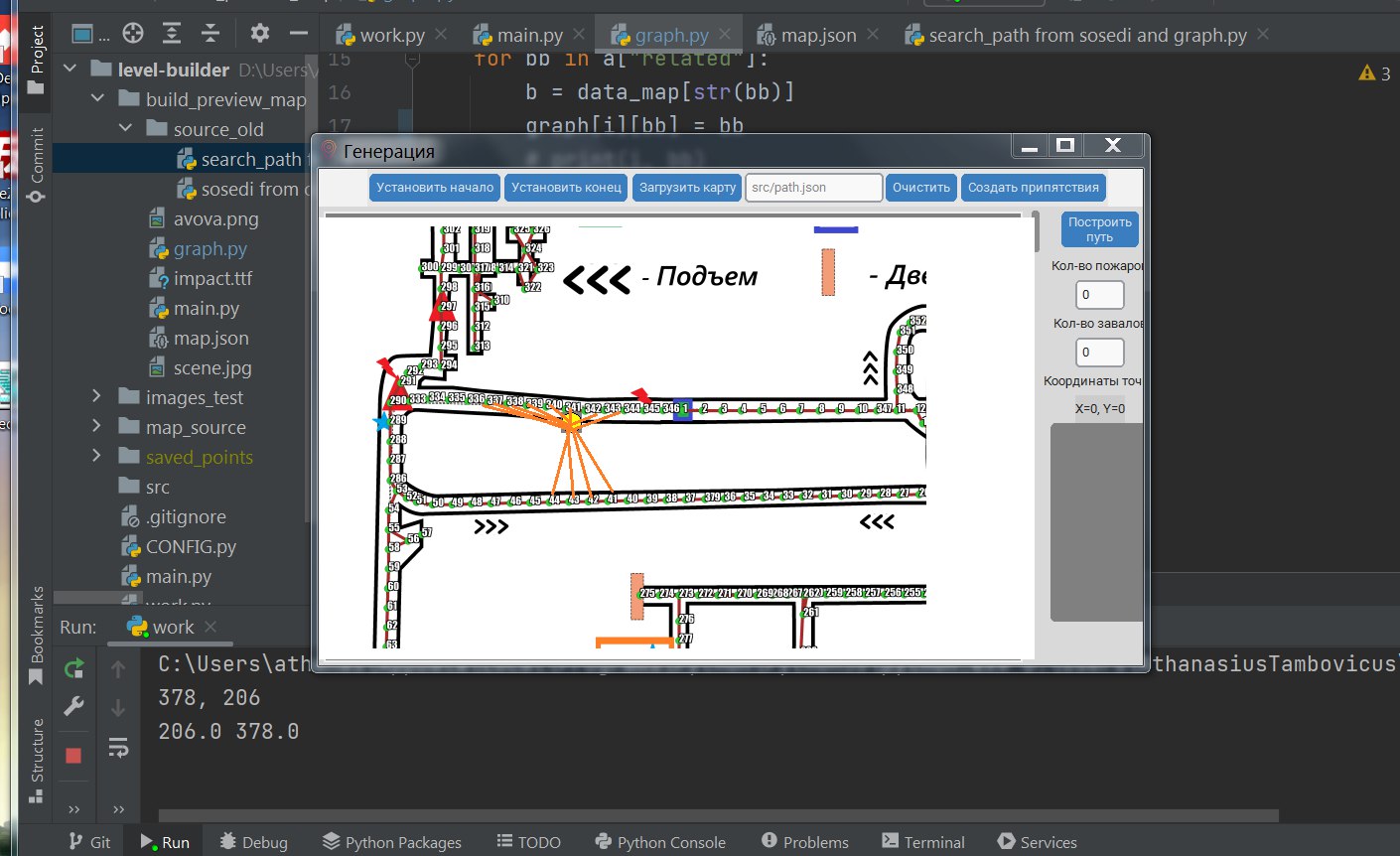Click the Кол-во пожаров number field
The height and width of the screenshot is (856, 1400).
point(1100,295)
